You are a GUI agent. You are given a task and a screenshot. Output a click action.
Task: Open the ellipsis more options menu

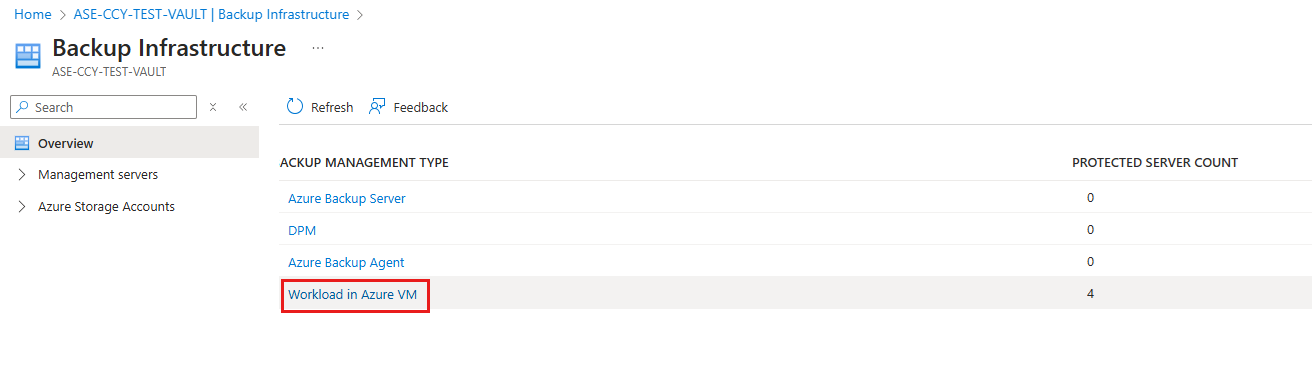(318, 48)
